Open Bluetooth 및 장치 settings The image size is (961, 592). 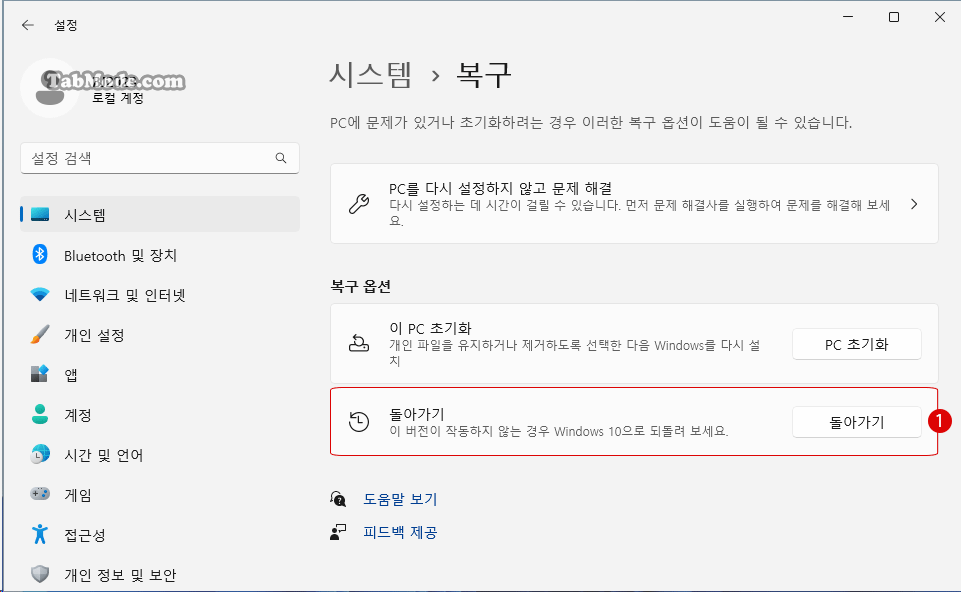[160, 255]
